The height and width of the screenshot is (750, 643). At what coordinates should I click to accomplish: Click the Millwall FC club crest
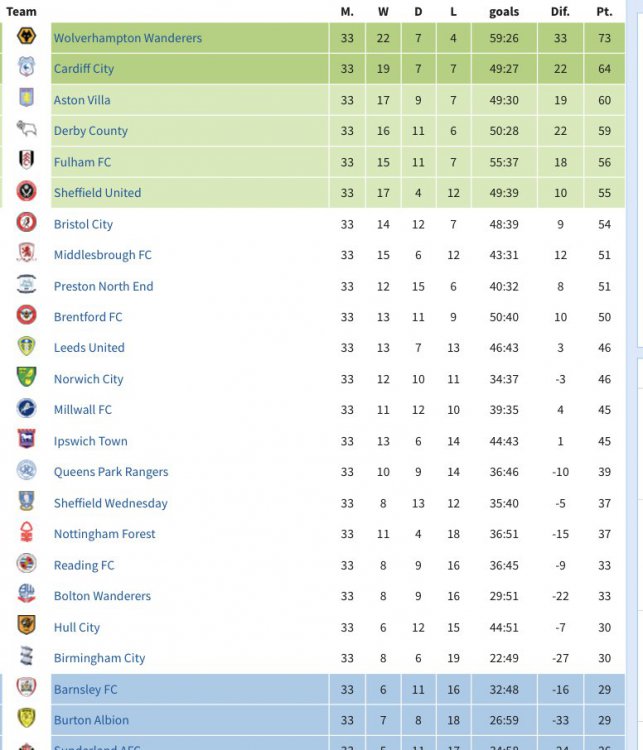[27, 409]
